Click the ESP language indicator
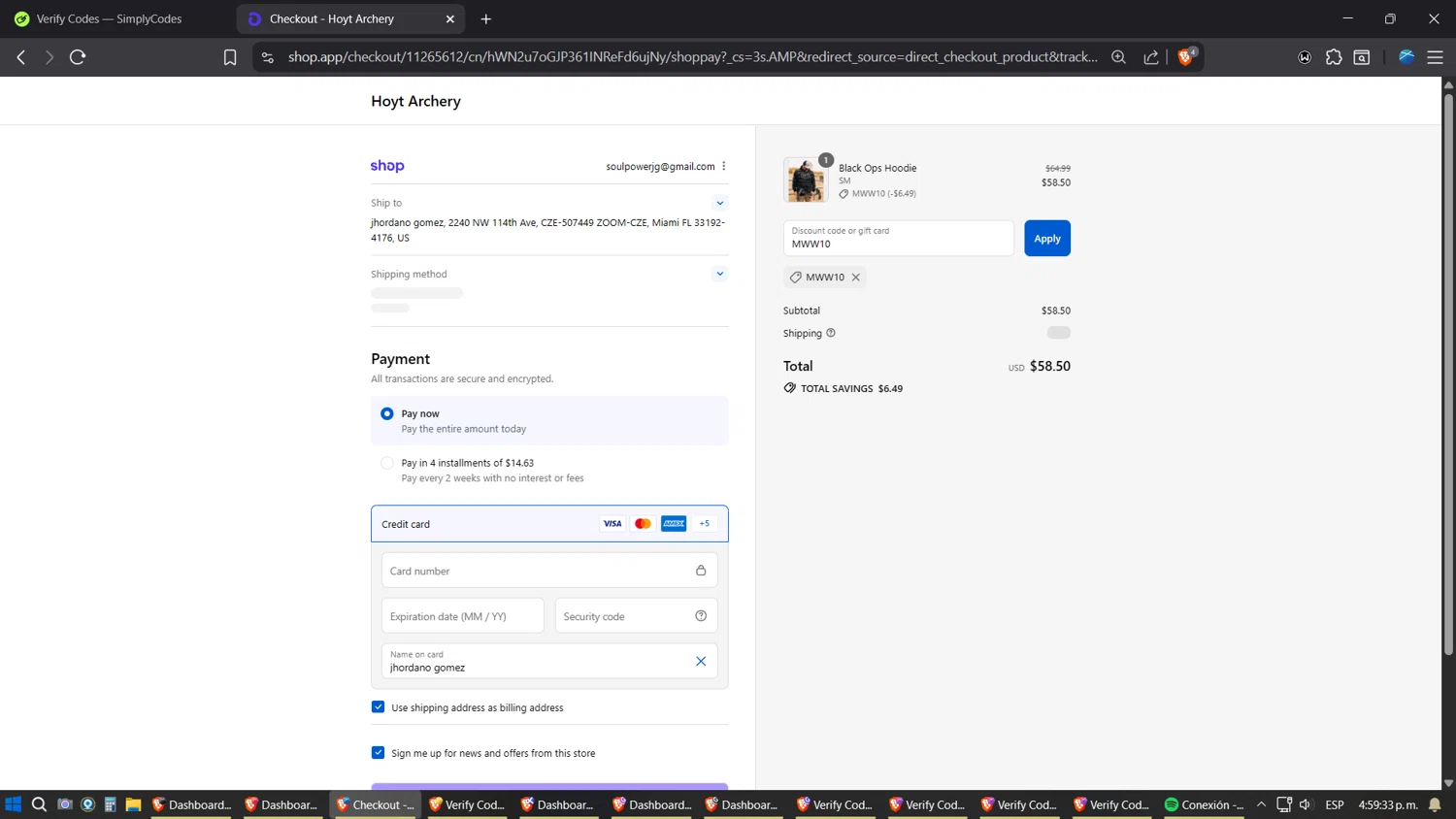The width and height of the screenshot is (1456, 819). pyautogui.click(x=1335, y=804)
